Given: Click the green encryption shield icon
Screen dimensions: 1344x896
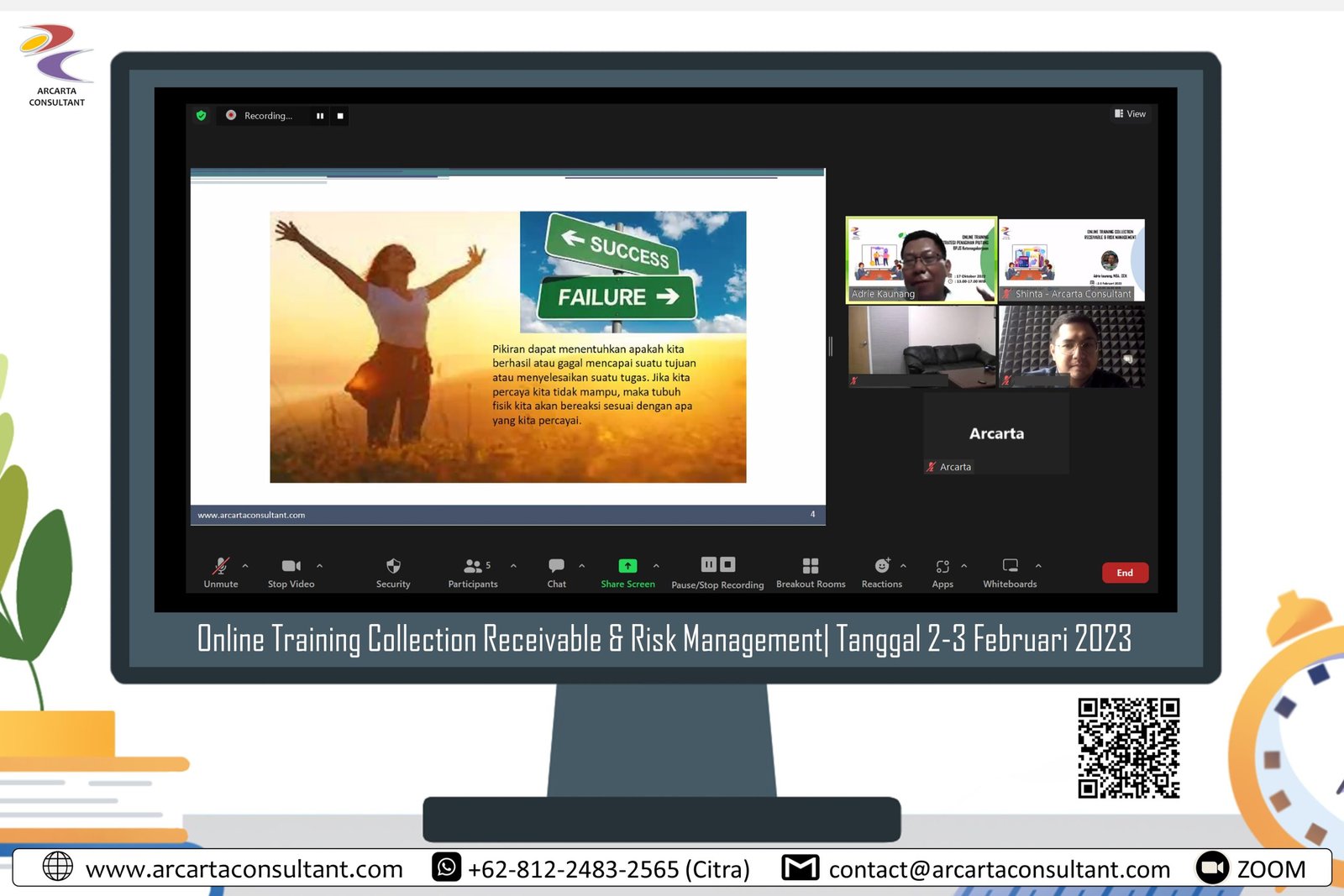Looking at the screenshot, I should pos(201,115).
